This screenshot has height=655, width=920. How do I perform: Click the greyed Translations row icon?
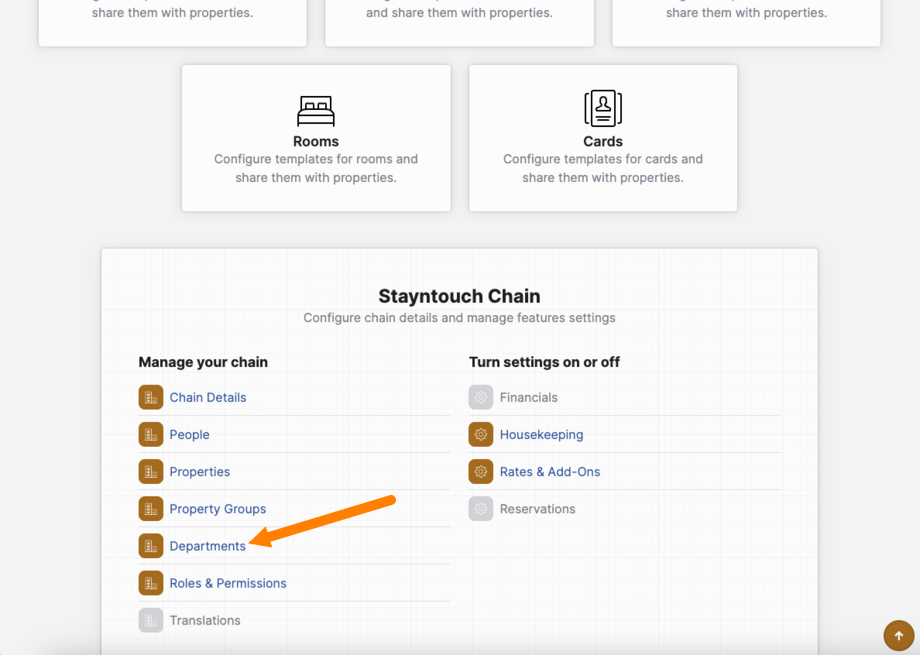pyautogui.click(x=151, y=620)
